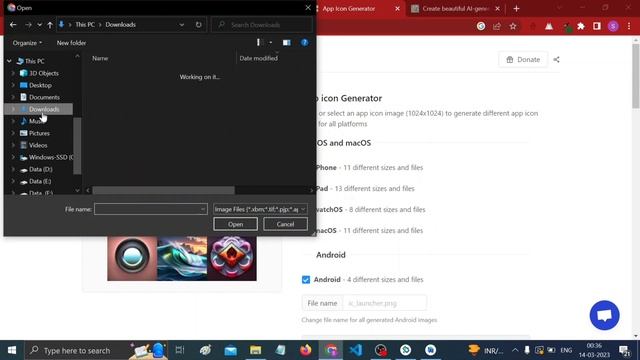Screen dimensions: 640x360
Task: Open Task View on the taskbar
Action: point(180,350)
